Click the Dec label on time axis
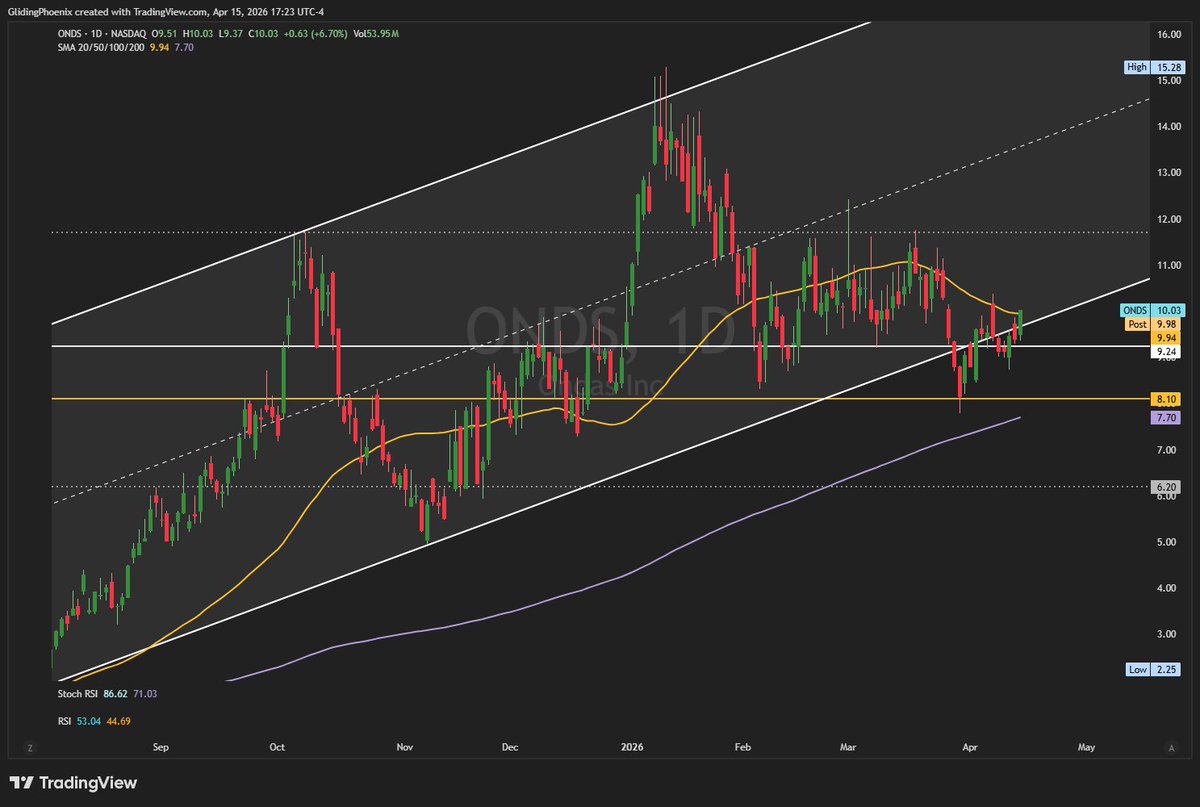Viewport: 1200px width, 807px height. 509,747
